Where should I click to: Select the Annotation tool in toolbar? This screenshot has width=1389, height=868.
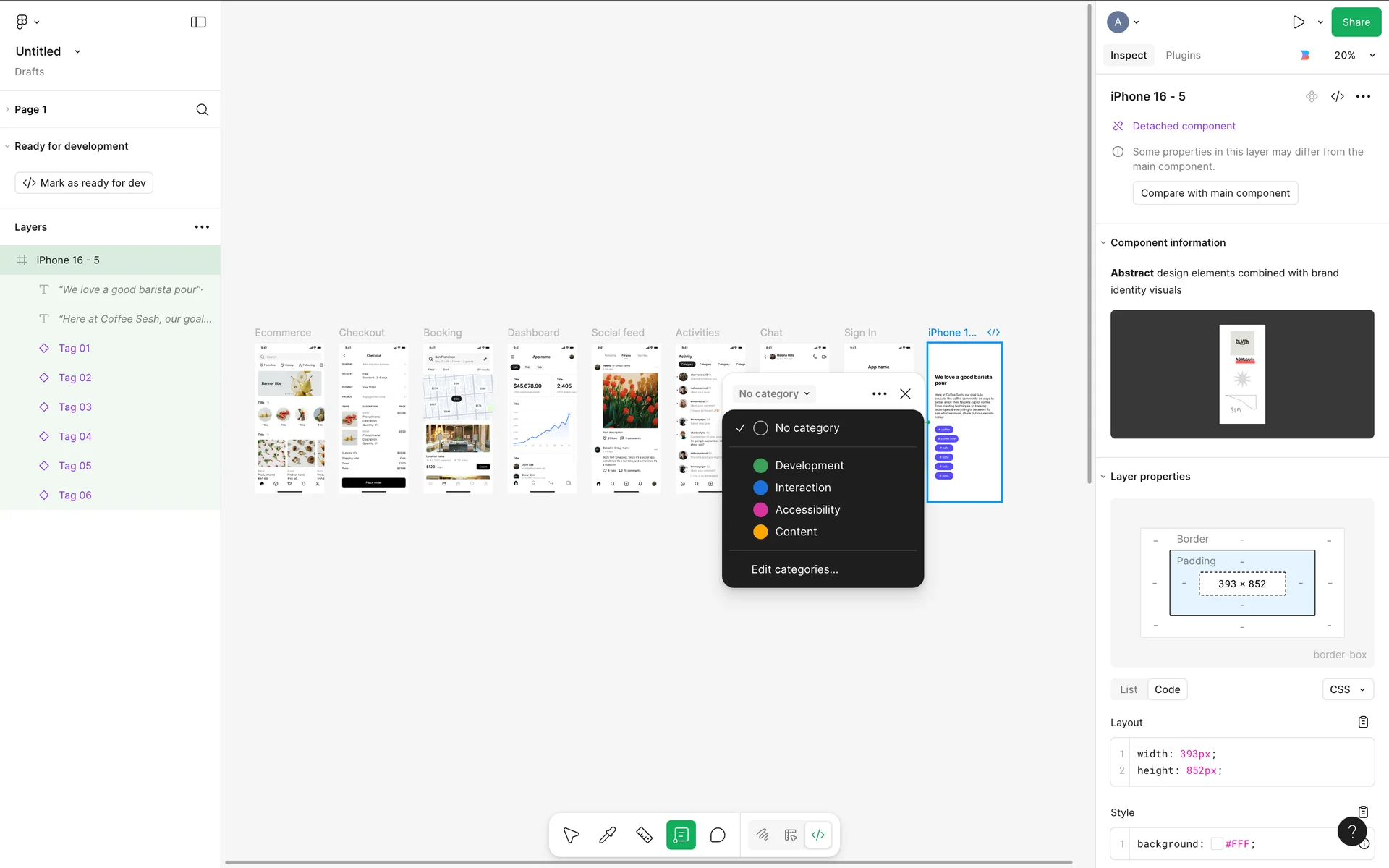pyautogui.click(x=681, y=835)
